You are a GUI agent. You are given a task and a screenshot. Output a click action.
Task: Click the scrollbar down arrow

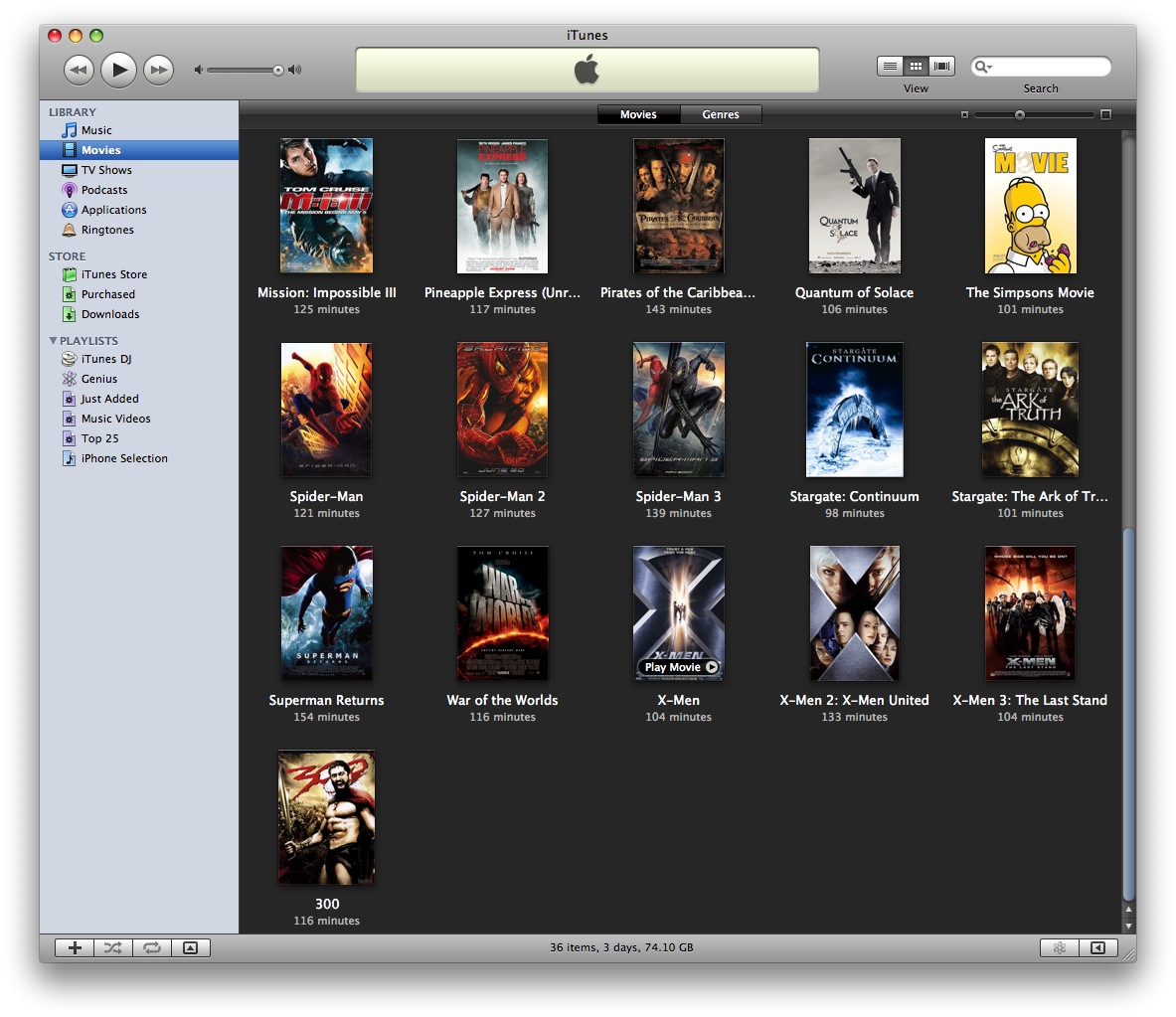[x=1128, y=926]
